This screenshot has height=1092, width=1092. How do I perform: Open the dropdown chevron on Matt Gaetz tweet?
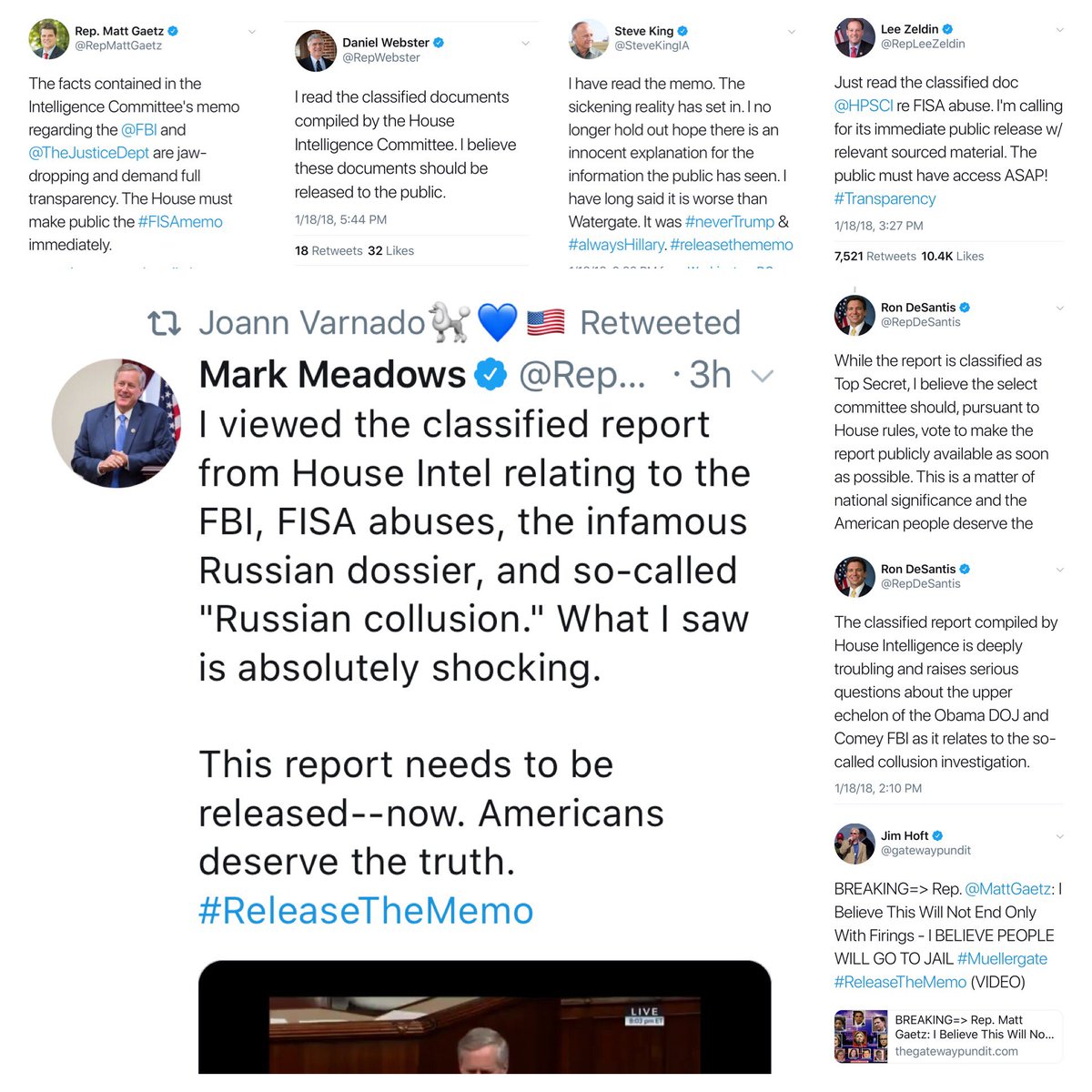click(x=252, y=32)
